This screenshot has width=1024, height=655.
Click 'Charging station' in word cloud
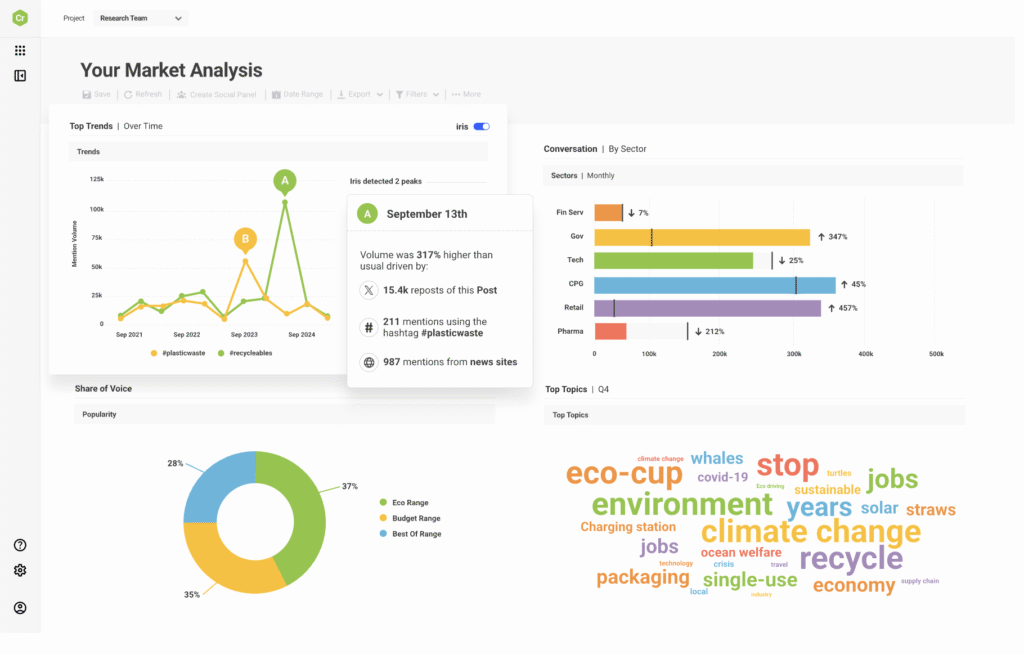click(x=628, y=527)
